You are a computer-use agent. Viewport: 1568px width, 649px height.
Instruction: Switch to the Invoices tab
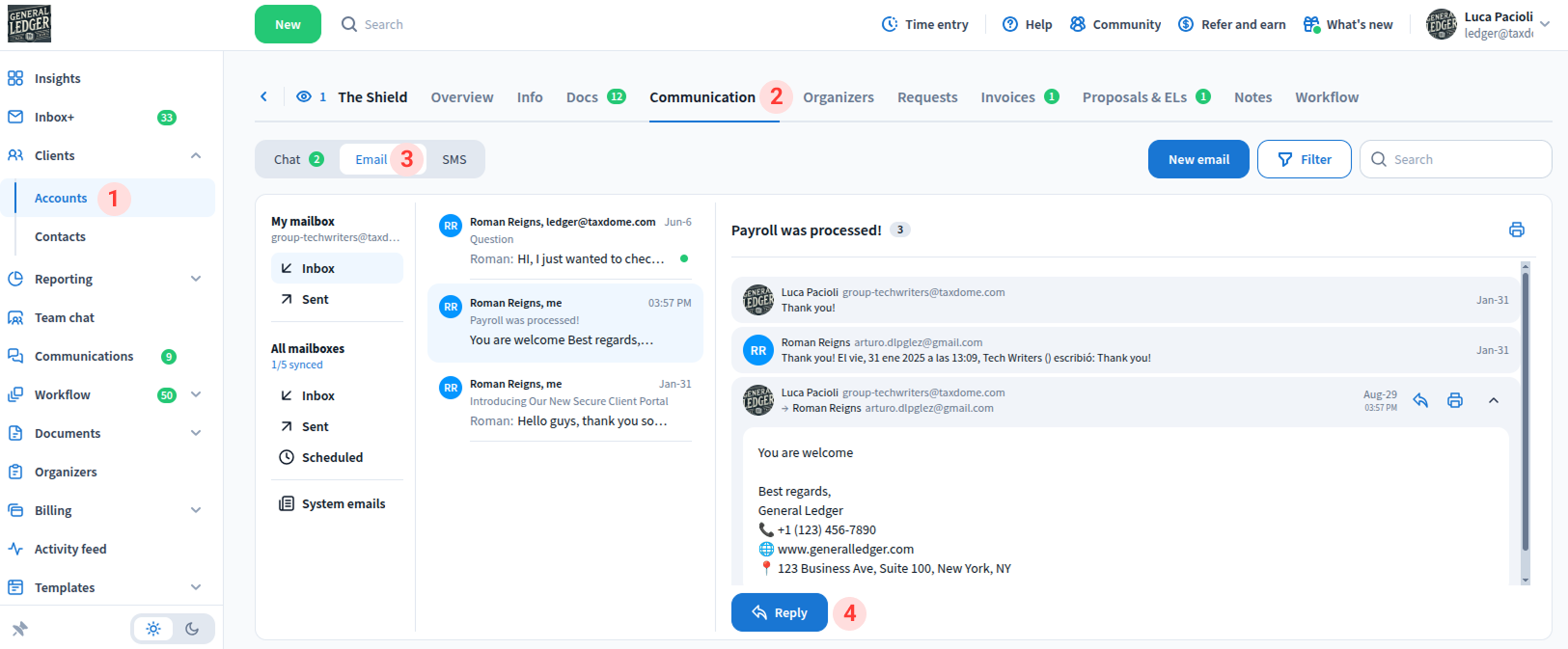click(x=1007, y=97)
